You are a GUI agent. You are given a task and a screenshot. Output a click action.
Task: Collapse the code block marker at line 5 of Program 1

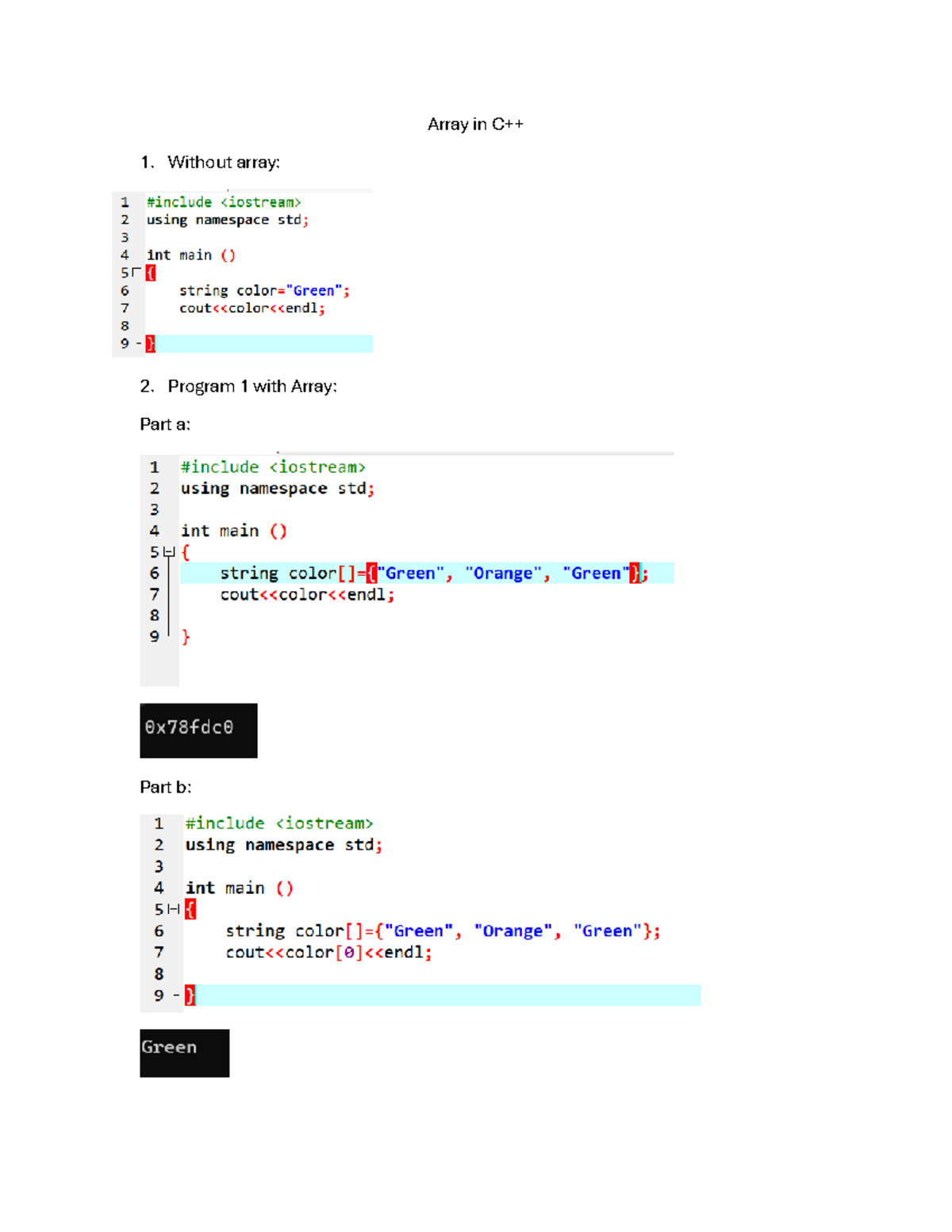click(x=136, y=271)
